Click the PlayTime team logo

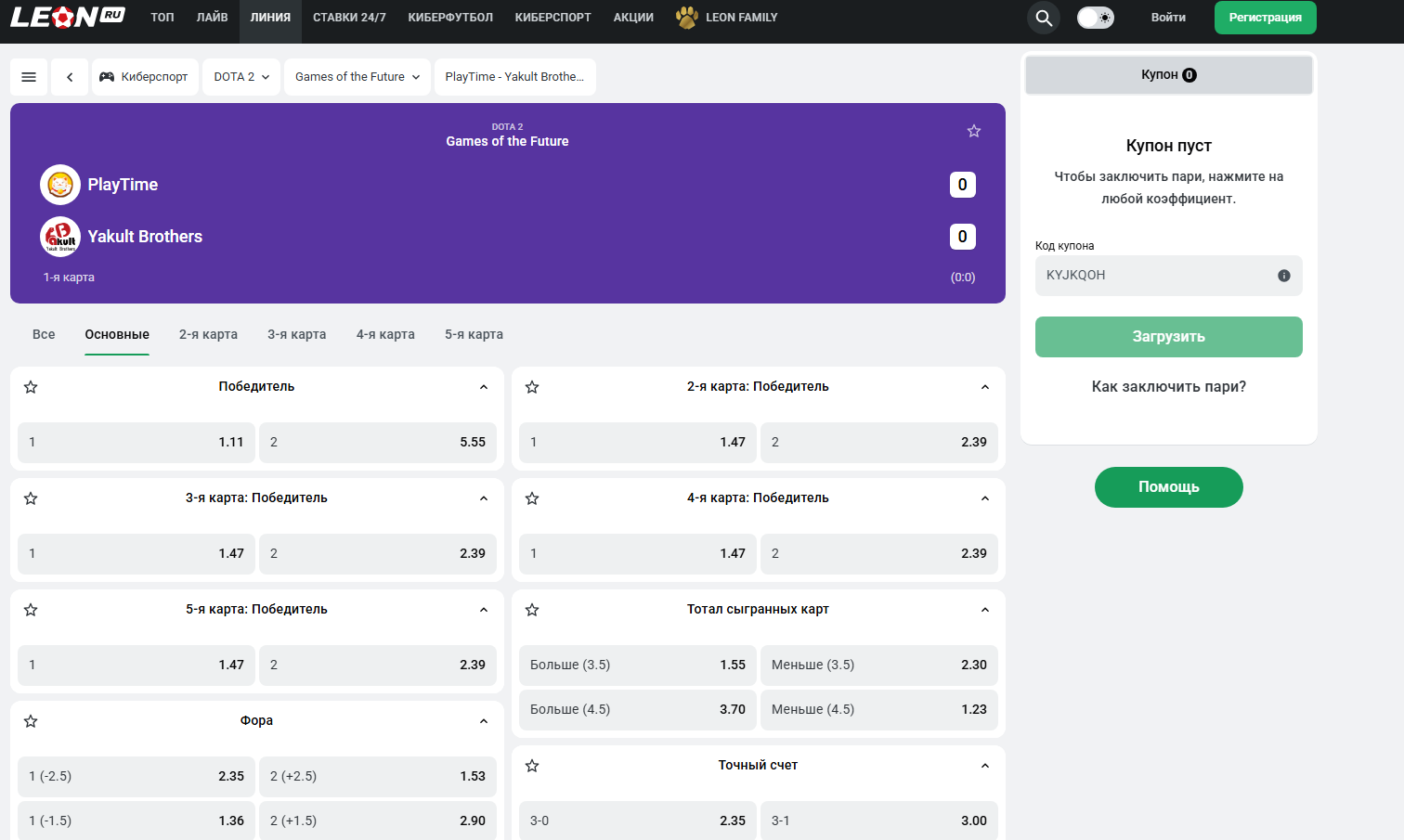point(60,185)
